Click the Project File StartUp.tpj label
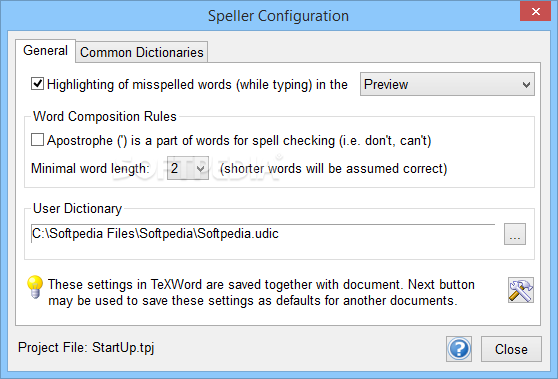This screenshot has height=379, width=558. point(86,347)
